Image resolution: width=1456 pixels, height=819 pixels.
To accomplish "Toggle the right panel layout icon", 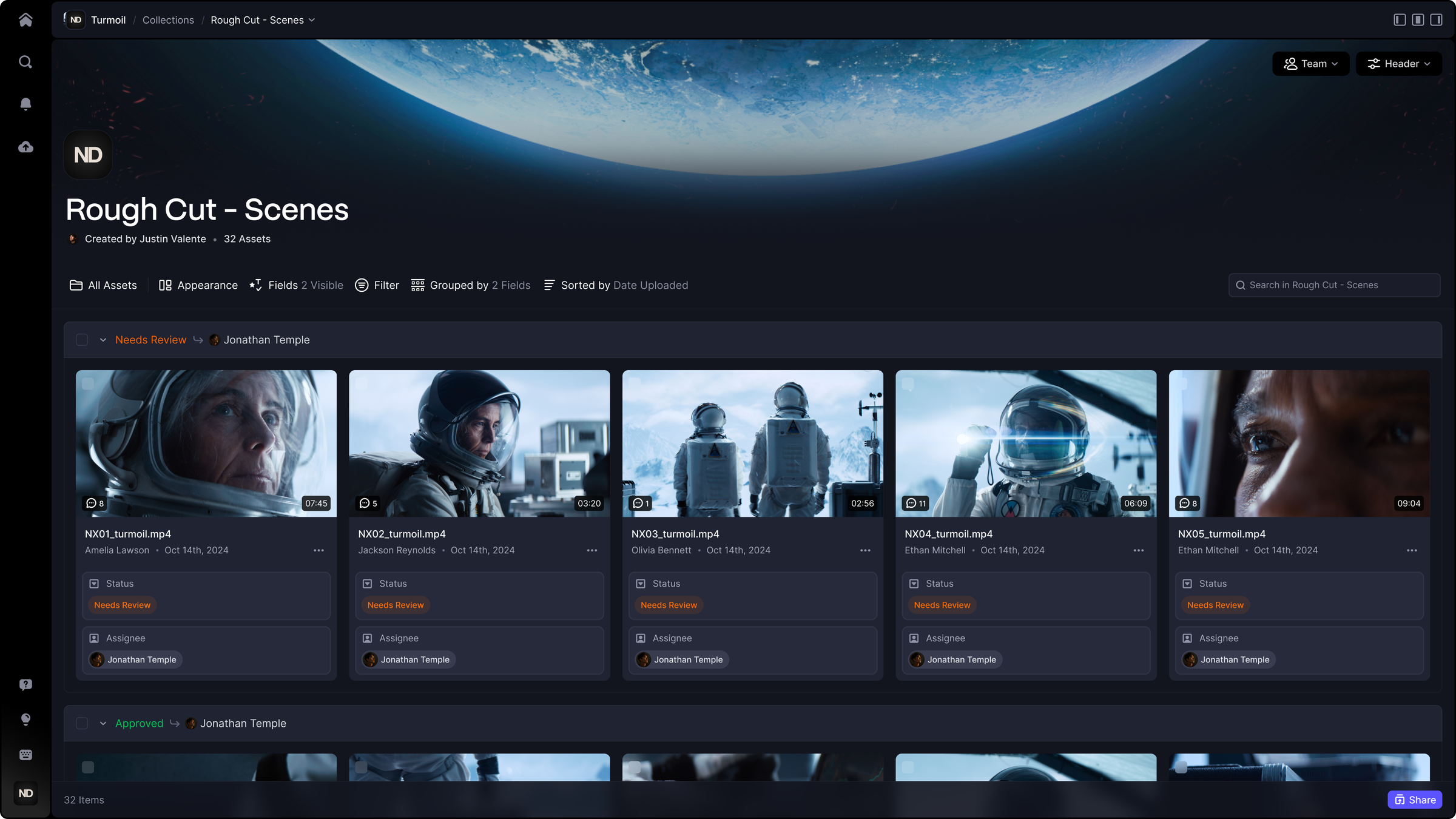I will (x=1436, y=20).
